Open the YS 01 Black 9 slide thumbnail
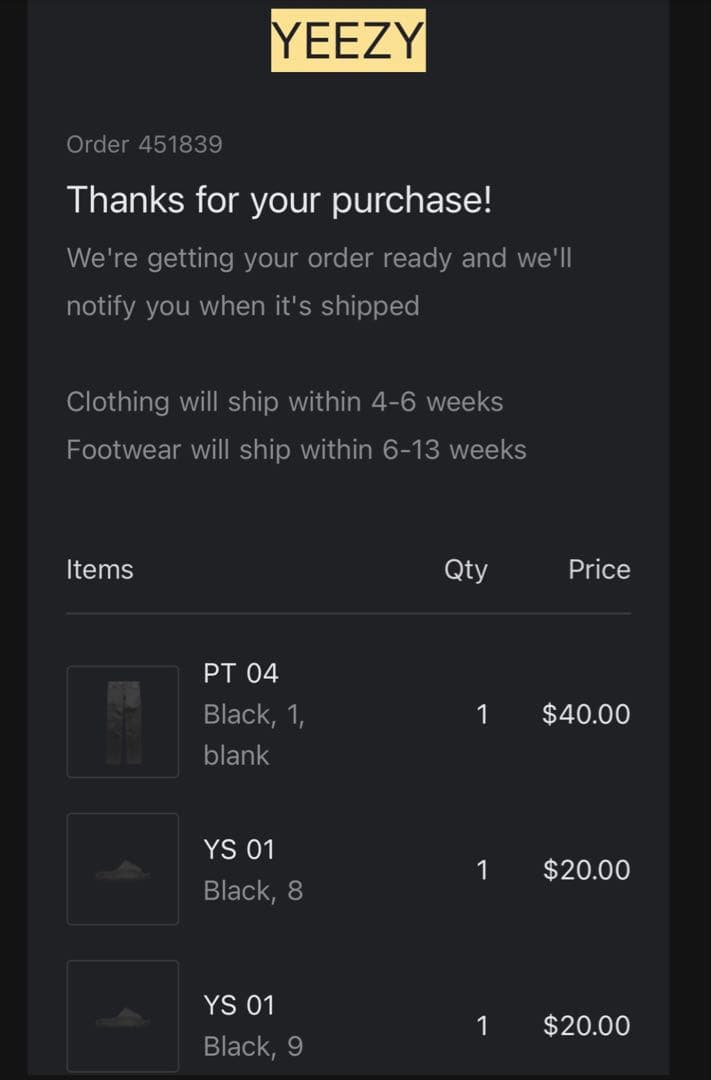 point(123,1016)
